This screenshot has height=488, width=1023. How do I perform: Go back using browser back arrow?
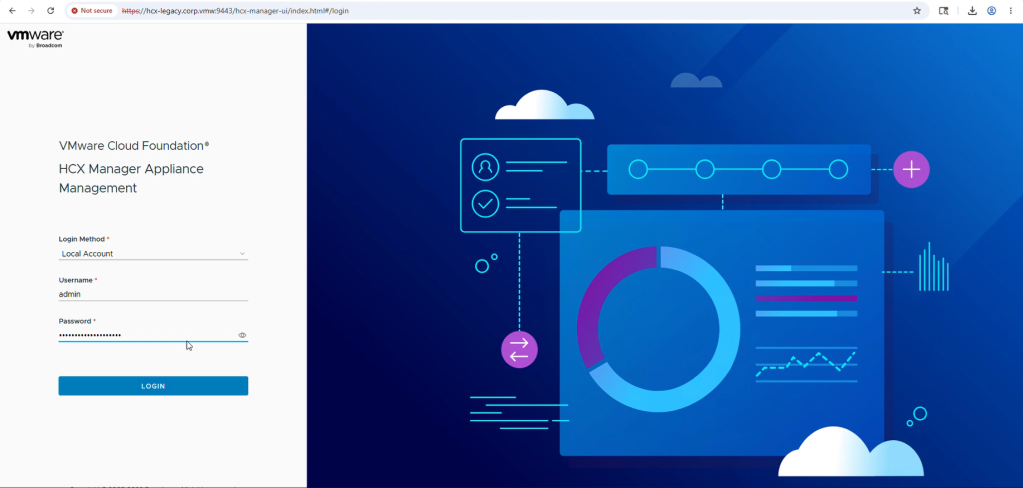12,10
